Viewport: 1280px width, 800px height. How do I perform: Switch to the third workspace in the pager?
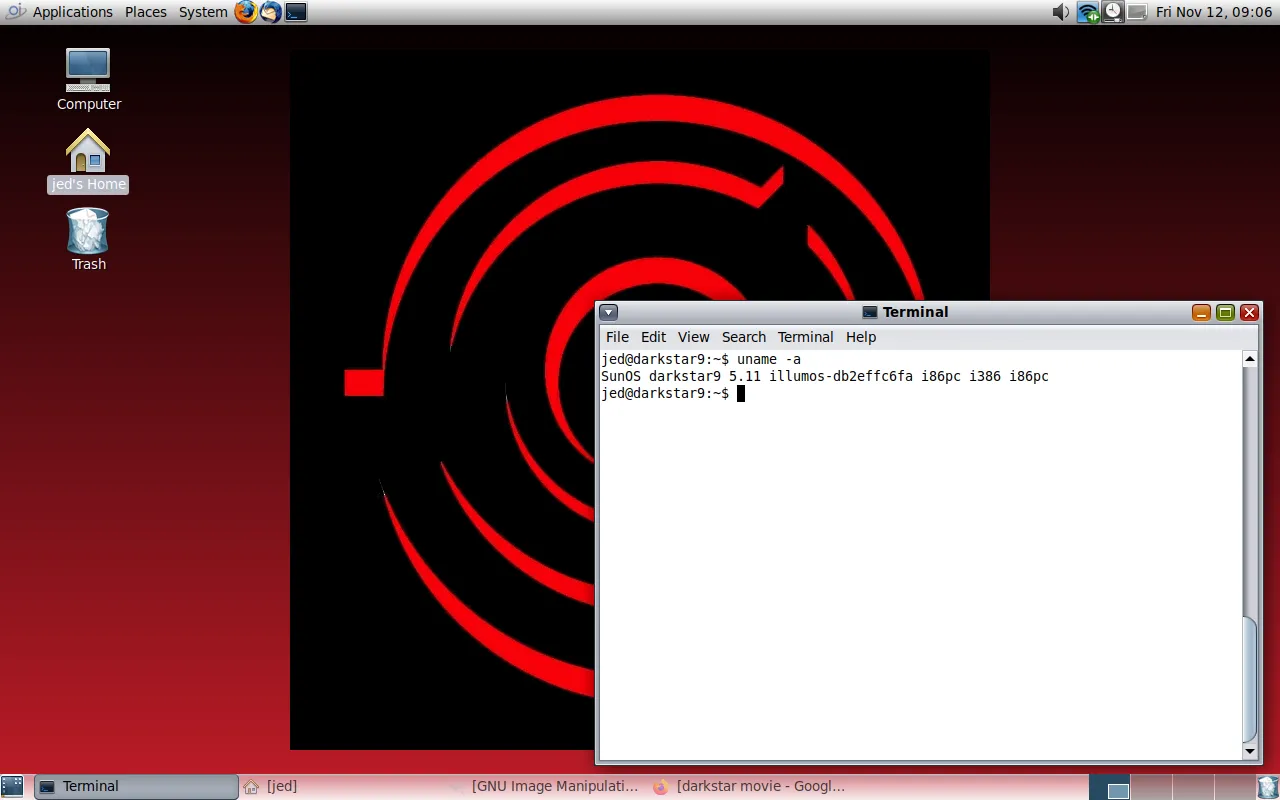pyautogui.click(x=1193, y=787)
